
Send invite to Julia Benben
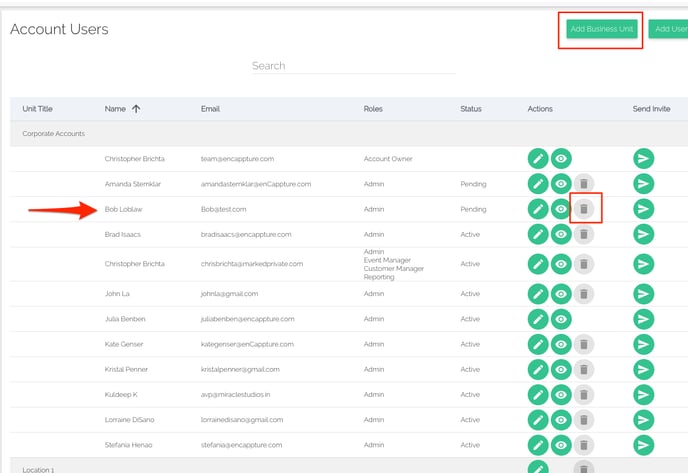coord(644,319)
